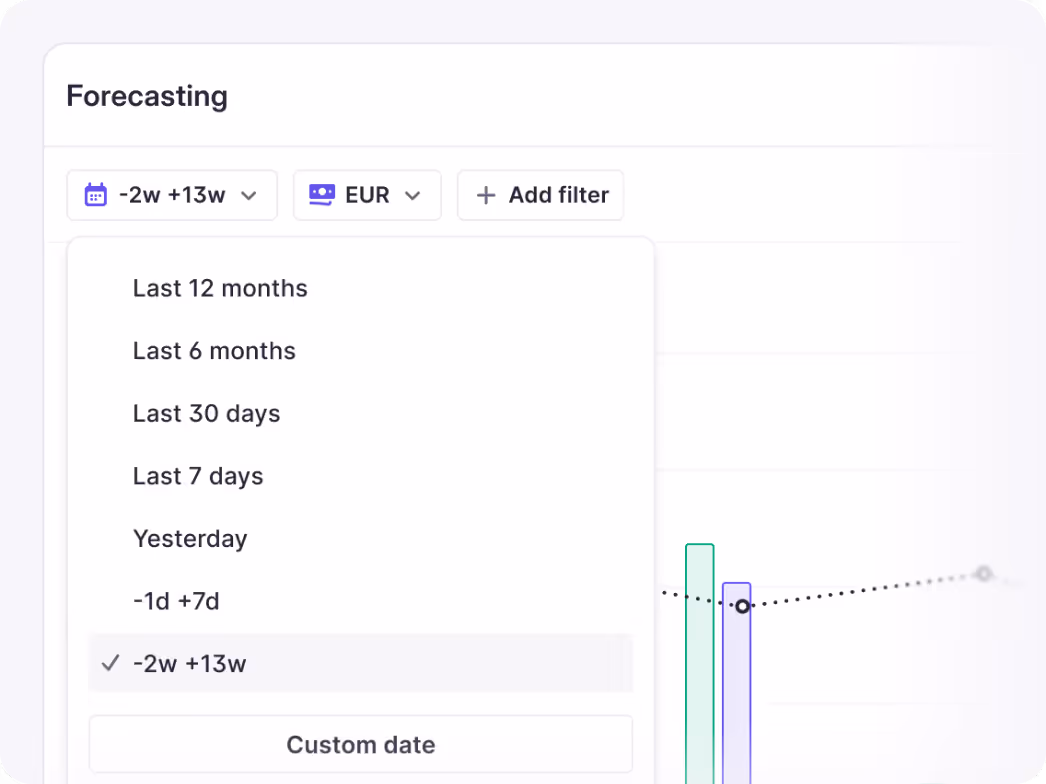Click the banknote currency icon
The width and height of the screenshot is (1046, 784).
coord(322,195)
